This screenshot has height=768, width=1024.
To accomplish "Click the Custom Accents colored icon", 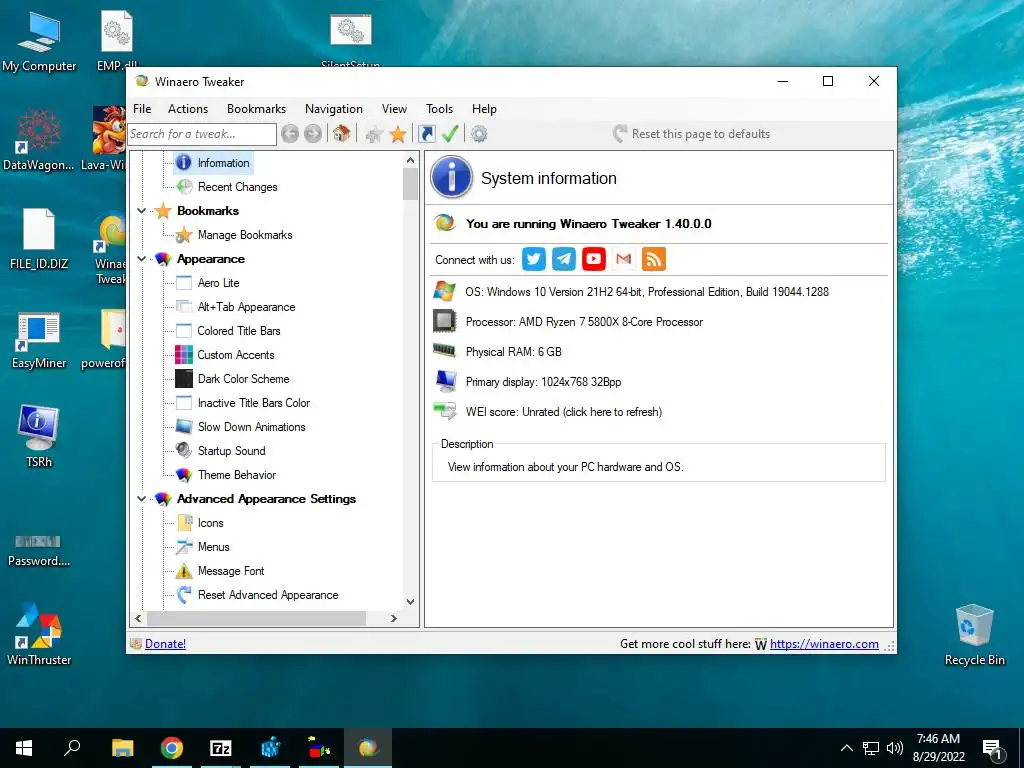I will pyautogui.click(x=184, y=355).
